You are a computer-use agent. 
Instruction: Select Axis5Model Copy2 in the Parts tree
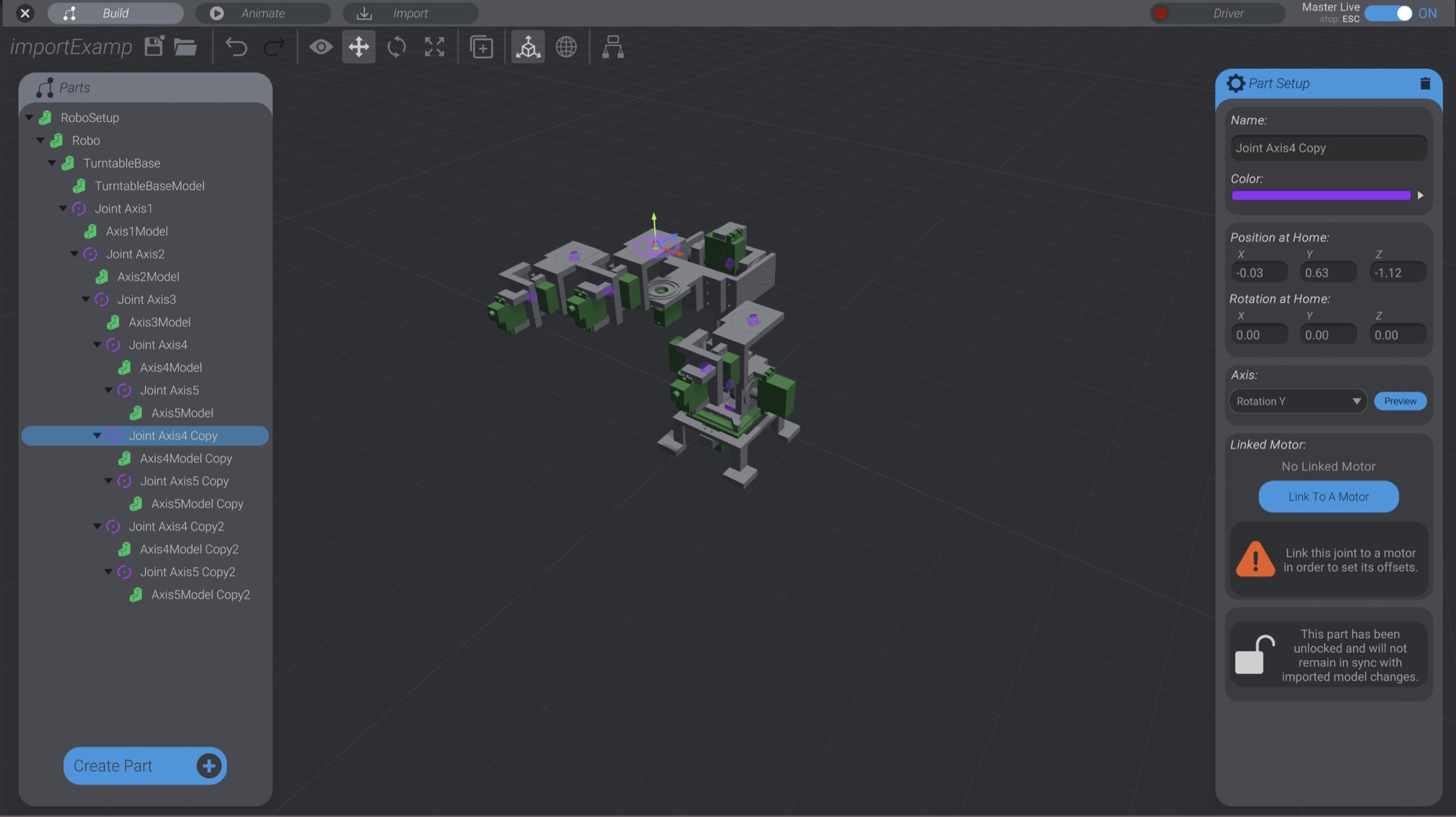201,594
